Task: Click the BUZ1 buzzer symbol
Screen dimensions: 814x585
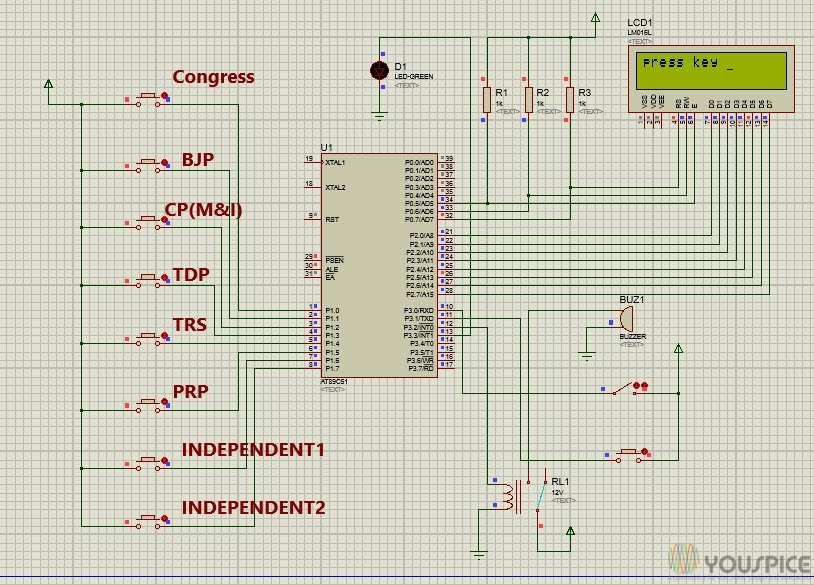Action: 625,320
